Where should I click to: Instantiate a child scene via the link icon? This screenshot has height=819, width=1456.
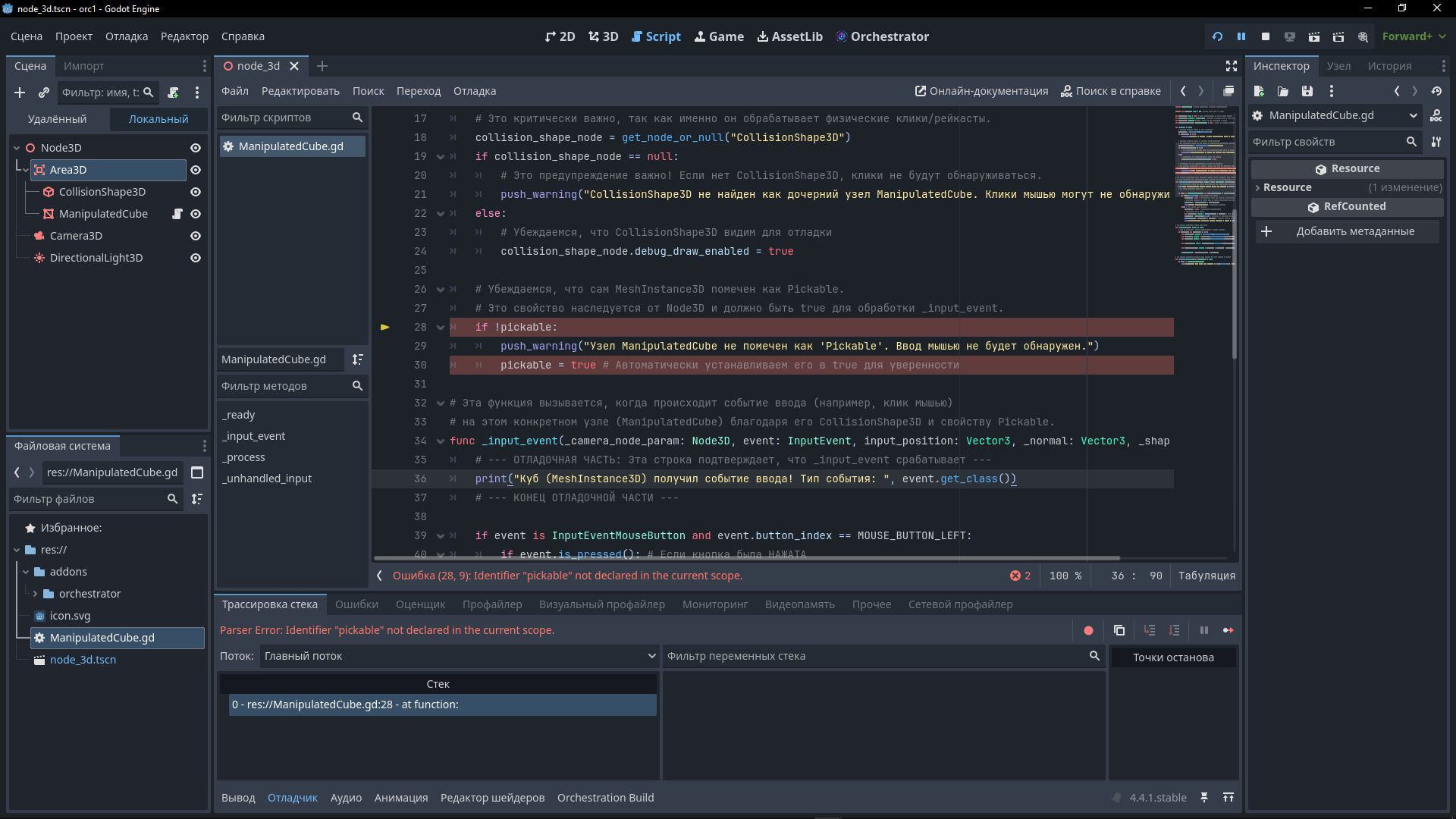[44, 93]
